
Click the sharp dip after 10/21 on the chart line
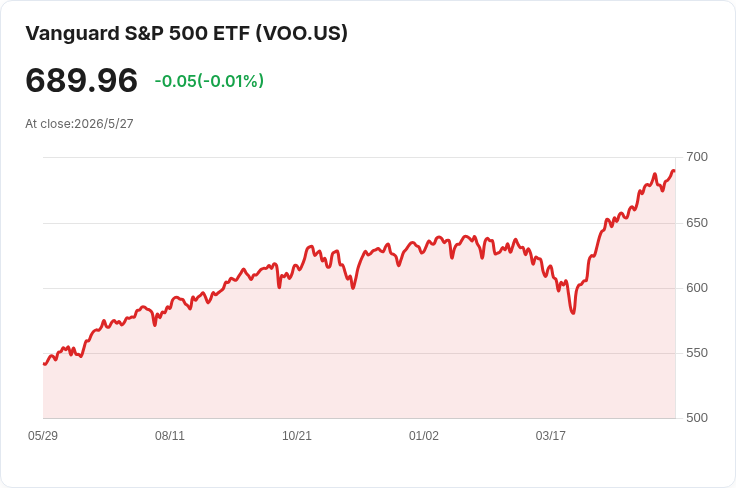coord(353,287)
